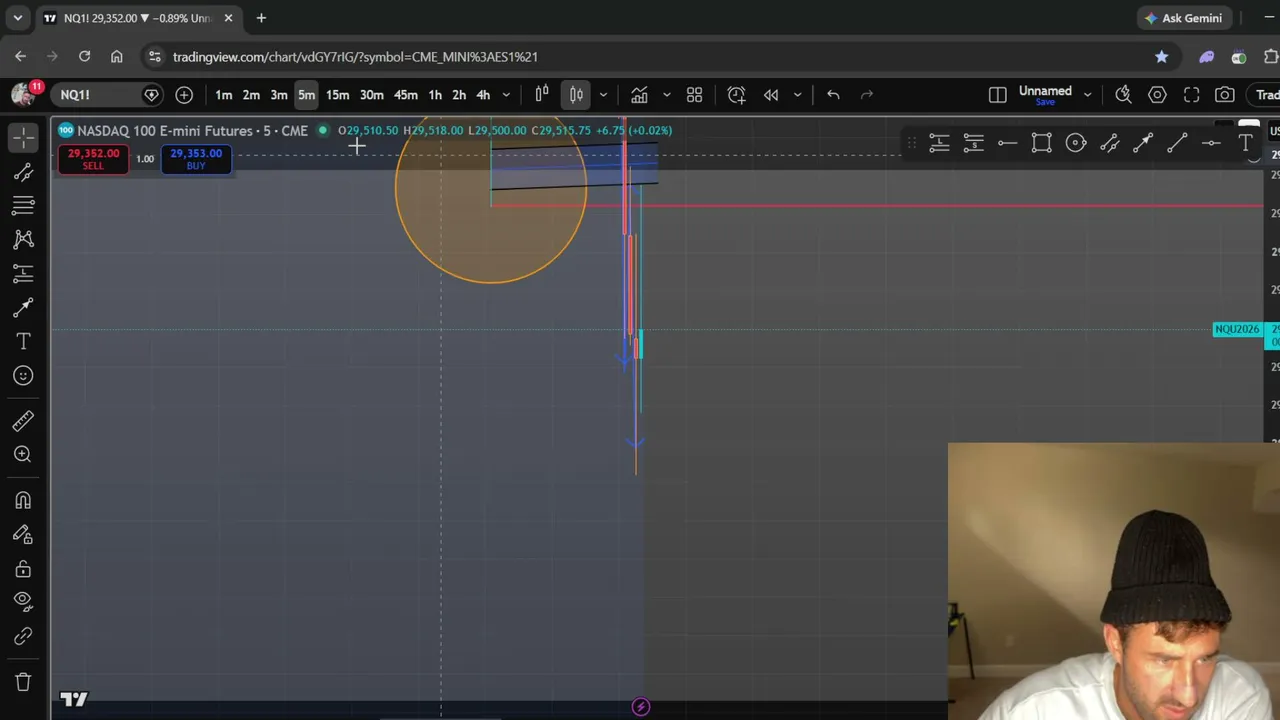Open the Fibonacci retracement tools
The height and width of the screenshot is (720, 1280).
click(23, 206)
